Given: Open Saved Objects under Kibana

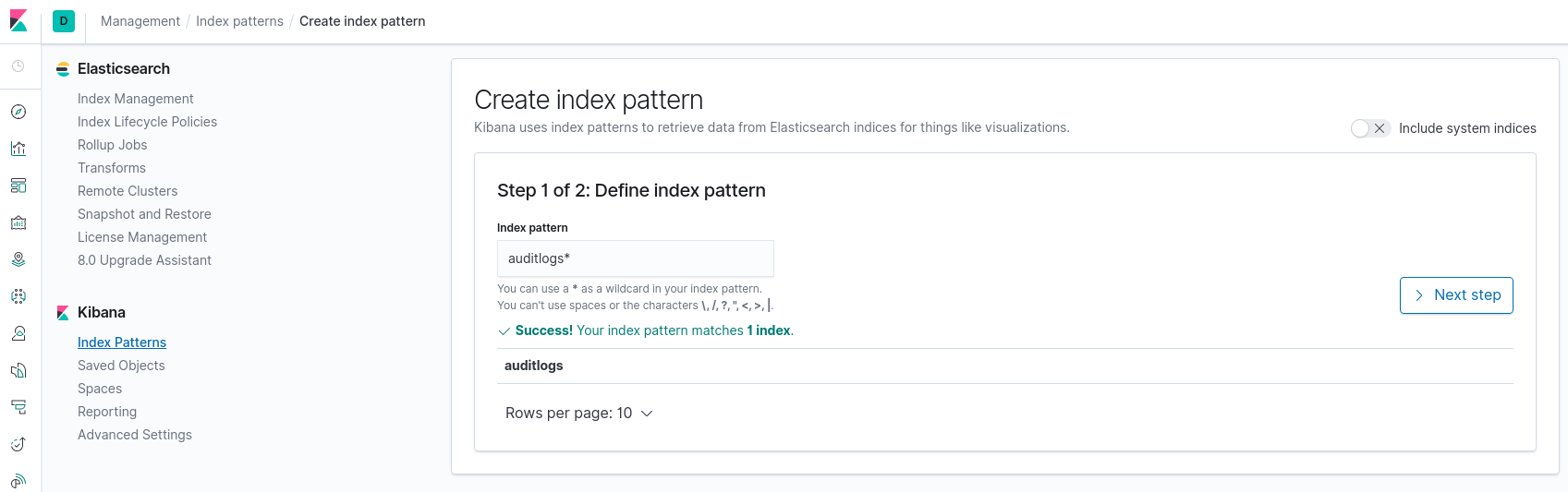Looking at the screenshot, I should (121, 366).
